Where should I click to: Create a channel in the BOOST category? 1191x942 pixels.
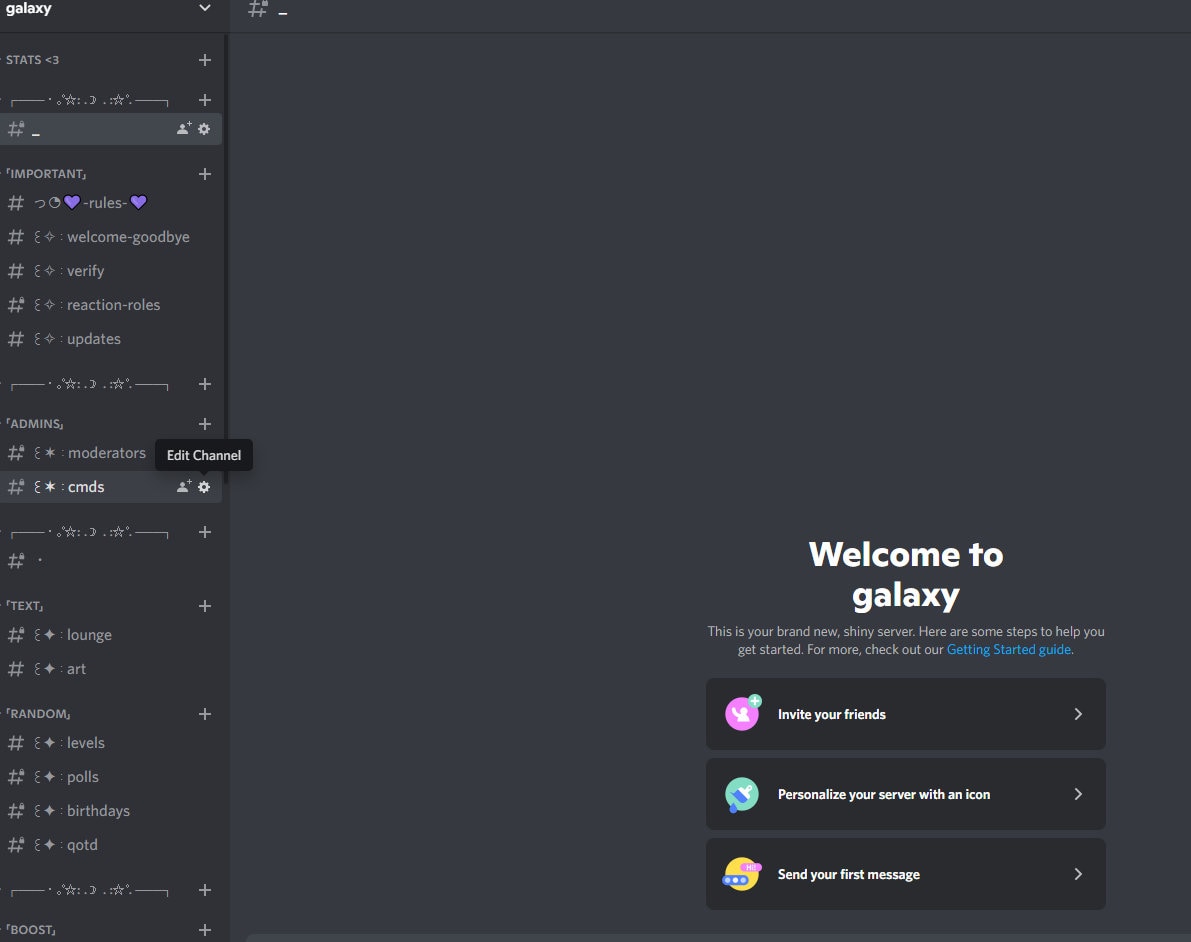tap(204, 930)
